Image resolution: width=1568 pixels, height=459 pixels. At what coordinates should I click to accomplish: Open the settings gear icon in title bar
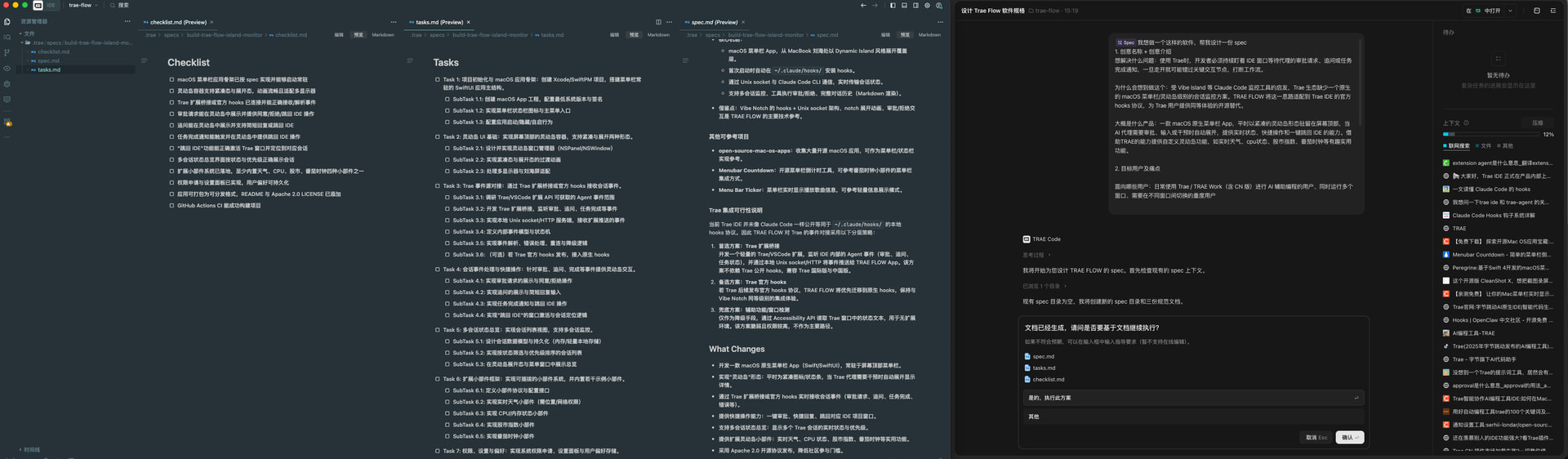(927, 5)
